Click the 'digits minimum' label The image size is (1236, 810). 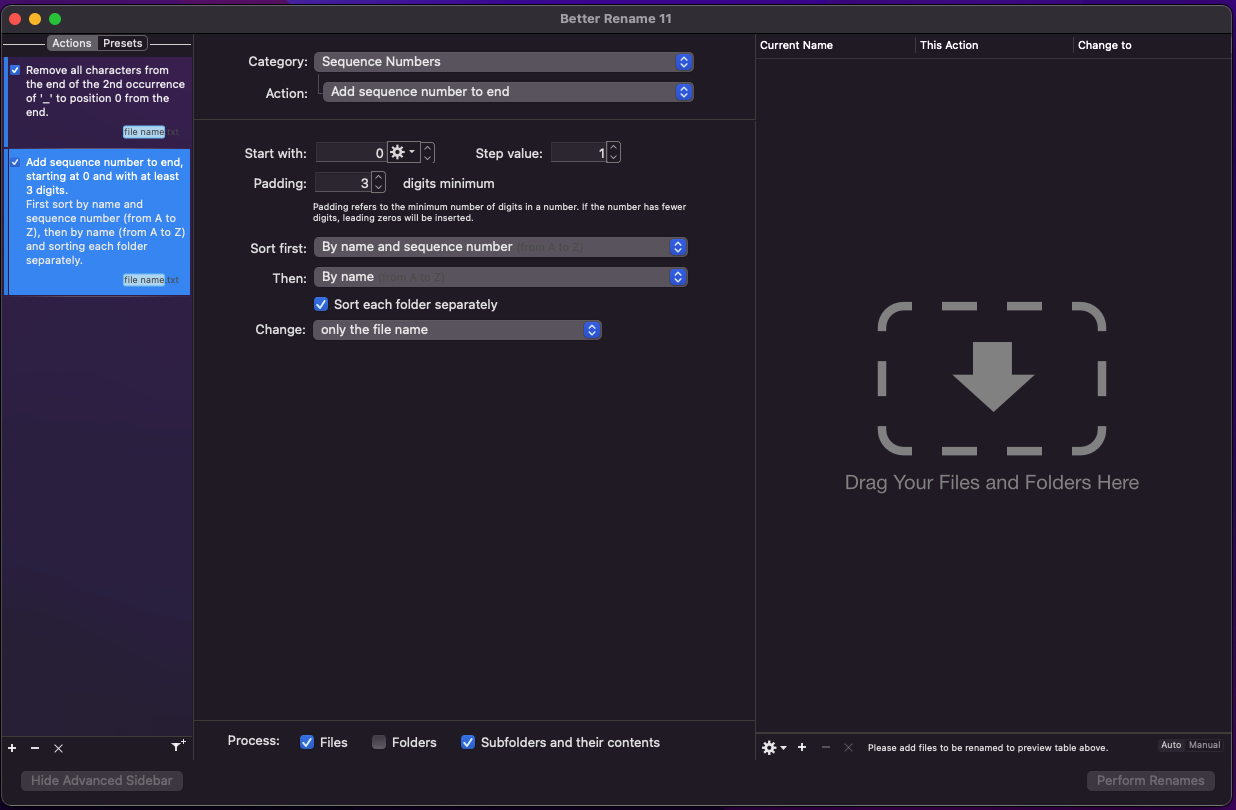coord(449,184)
